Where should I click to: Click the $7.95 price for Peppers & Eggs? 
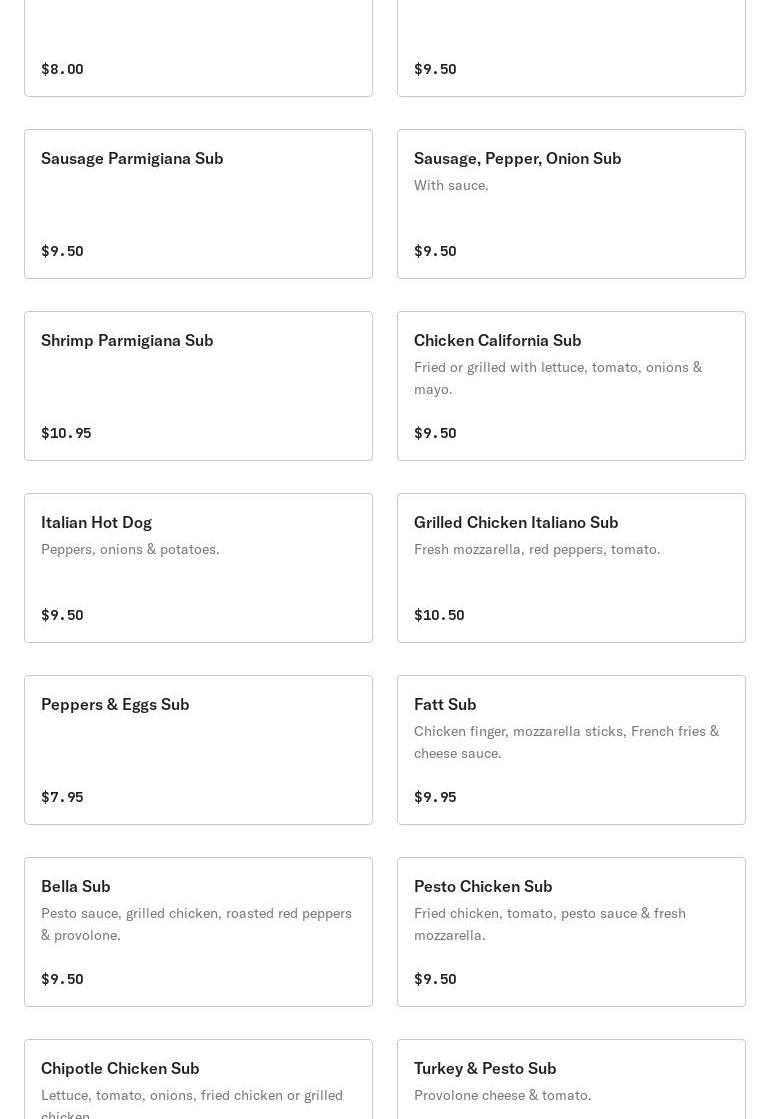point(62,797)
